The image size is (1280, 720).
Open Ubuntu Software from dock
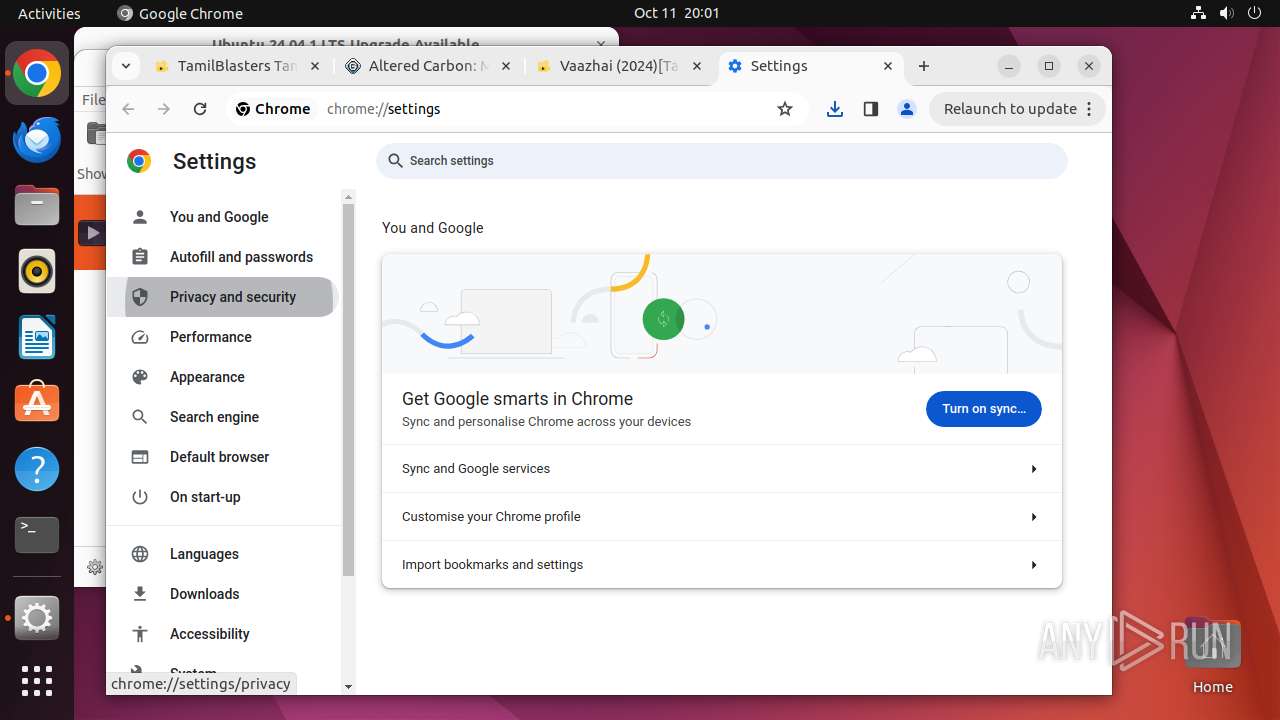[x=37, y=403]
